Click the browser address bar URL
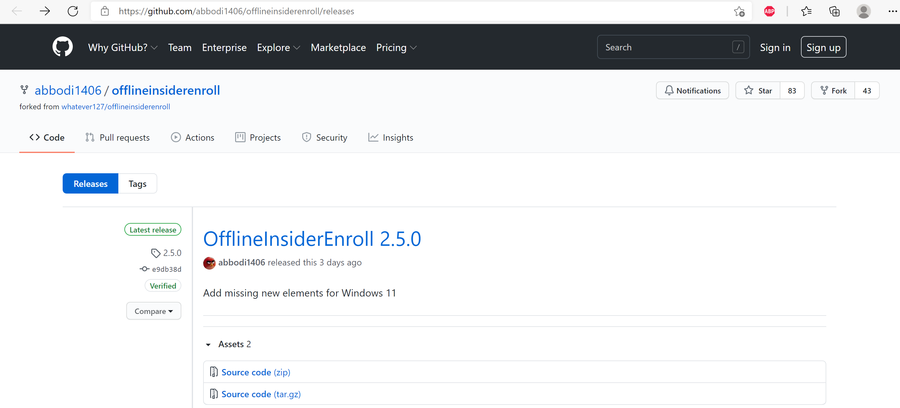The width and height of the screenshot is (900, 408). pyautogui.click(x=236, y=11)
